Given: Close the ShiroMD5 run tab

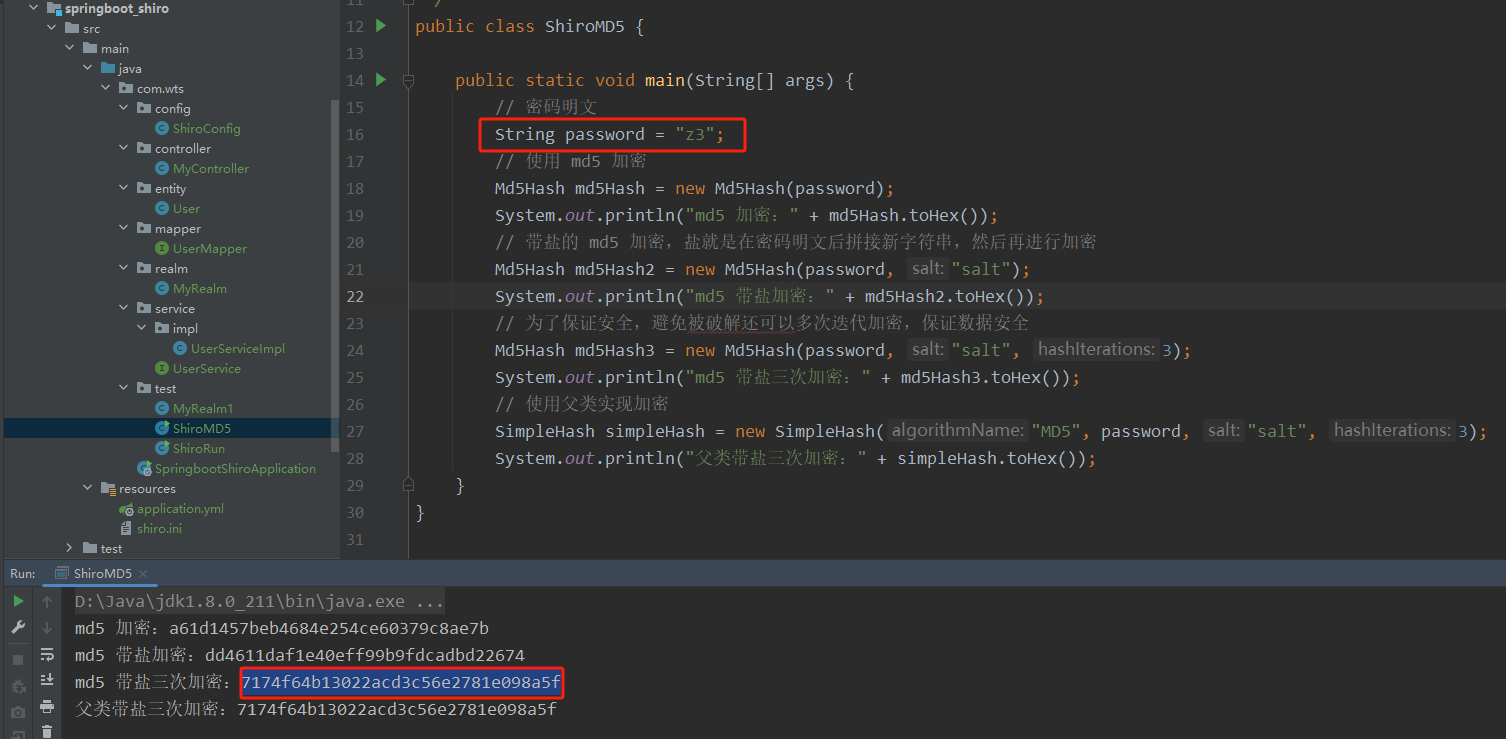Looking at the screenshot, I should 143,574.
